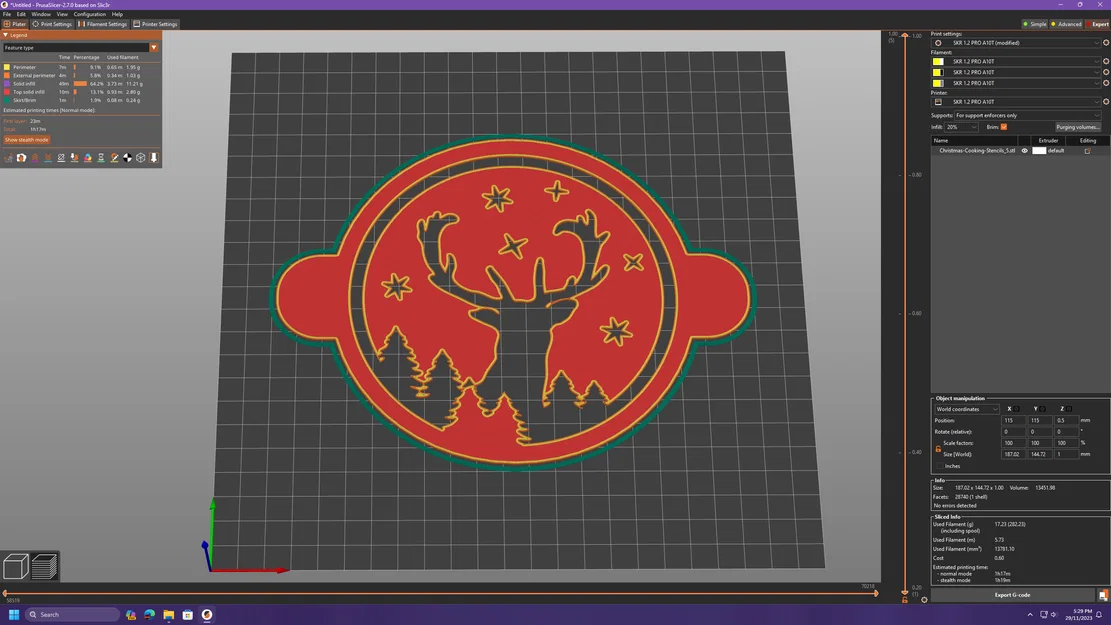Toggle the Color changes display icon
The image size is (1111, 625).
(x=88, y=158)
